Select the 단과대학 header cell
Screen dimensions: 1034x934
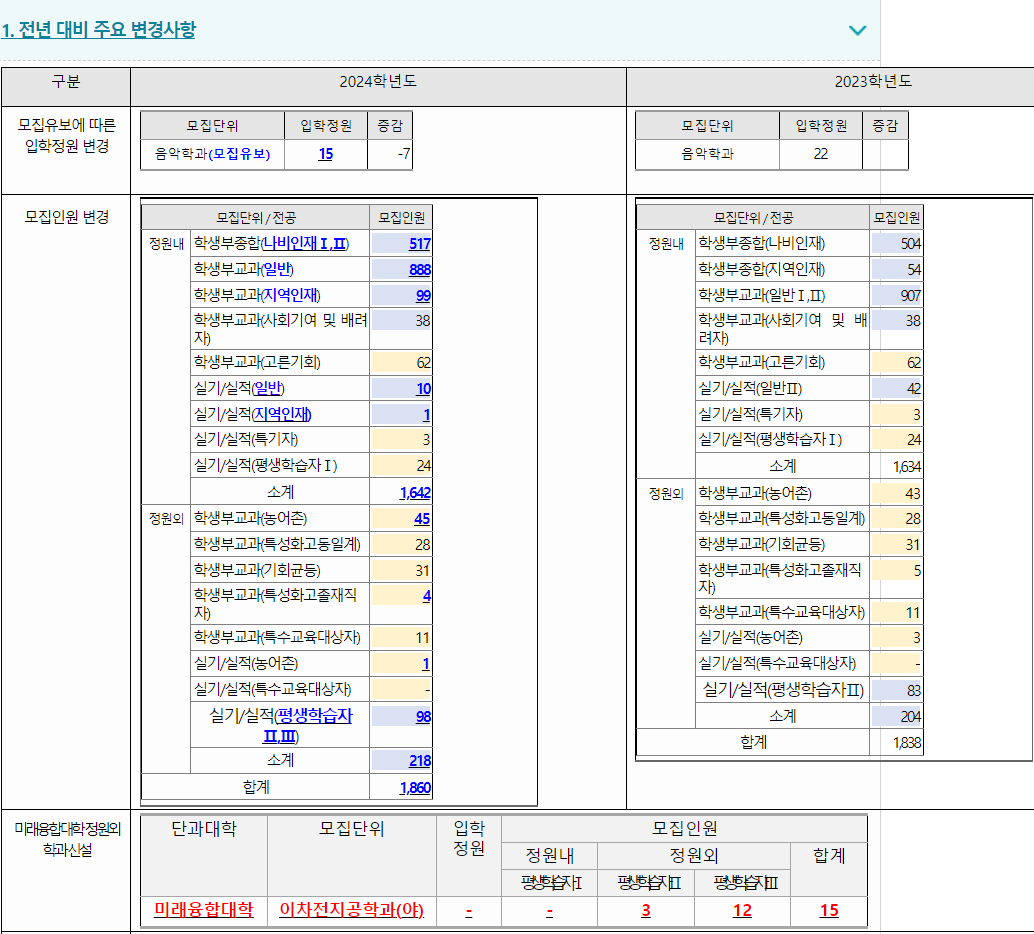point(204,856)
